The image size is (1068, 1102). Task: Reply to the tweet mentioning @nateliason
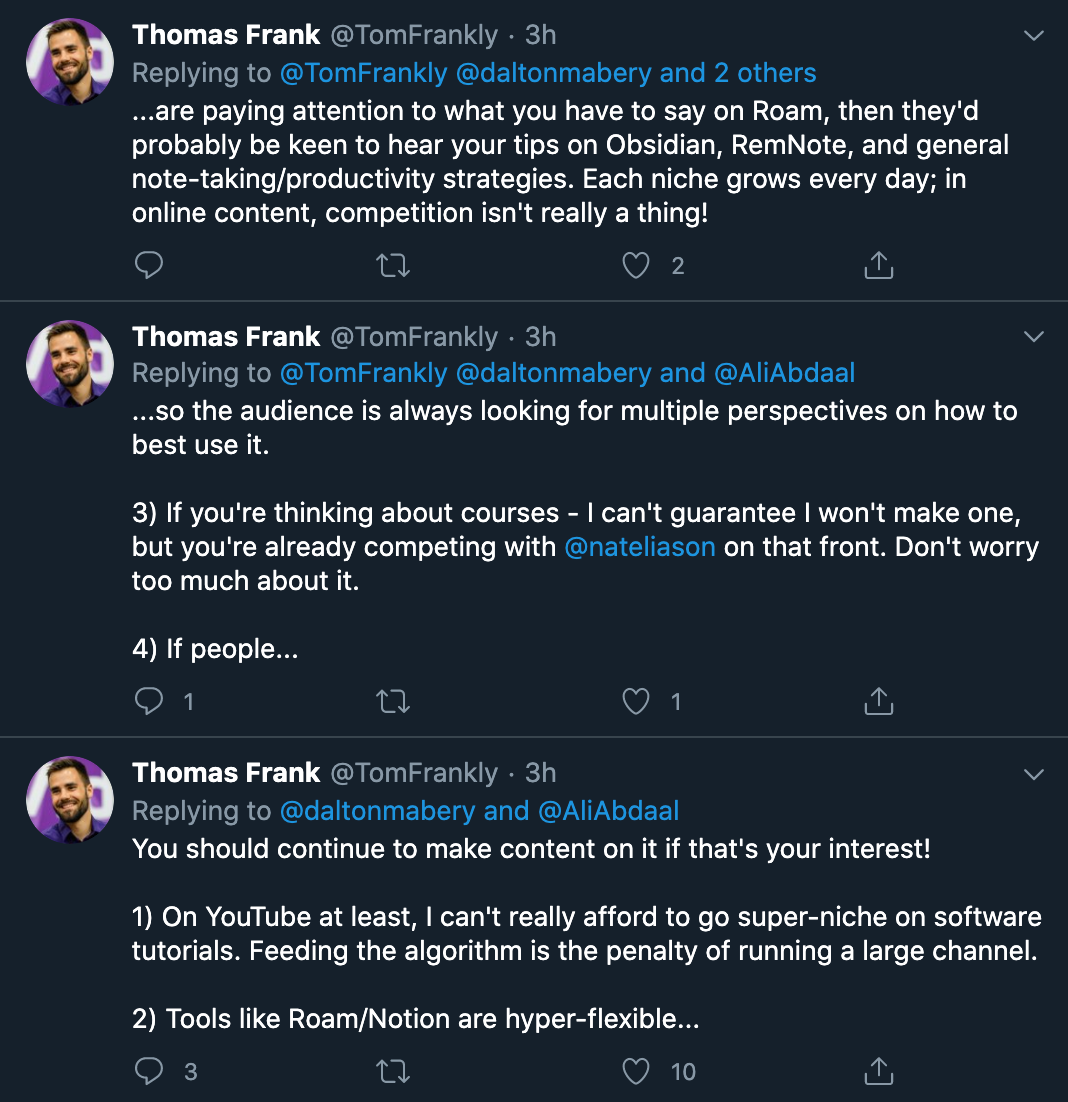pyautogui.click(x=148, y=702)
